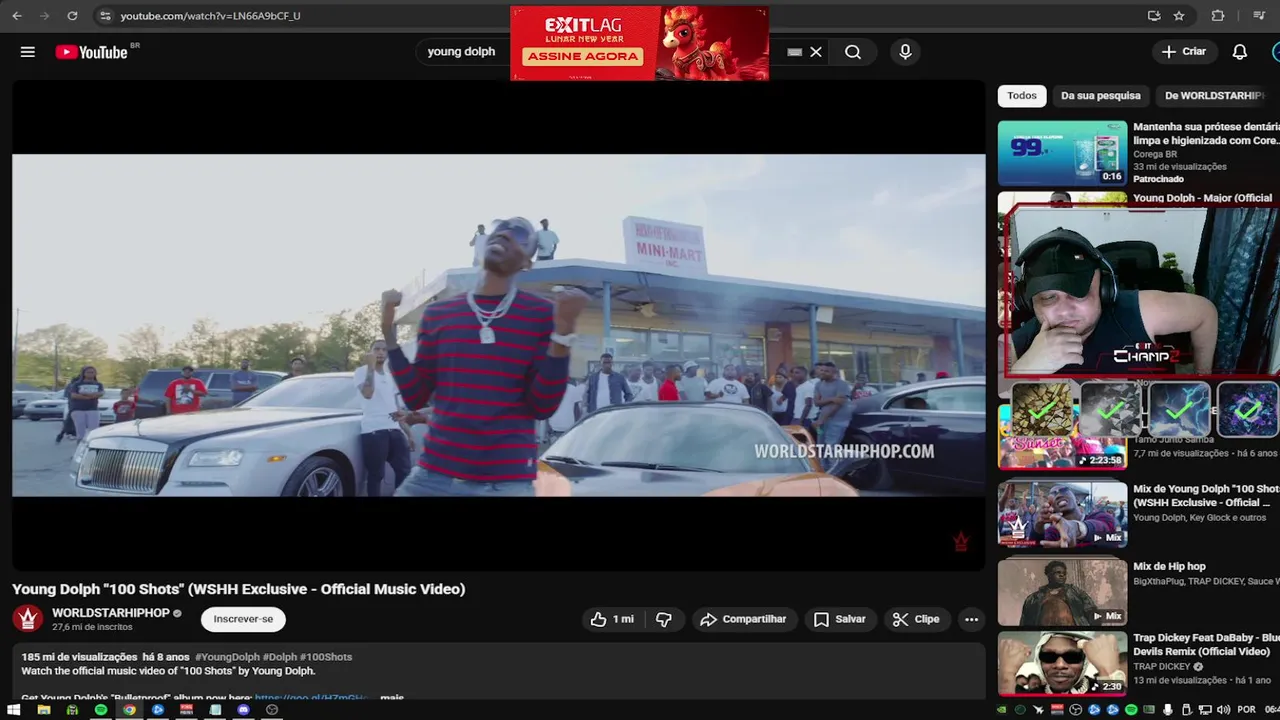Screen dimensions: 1280x720
Task: Open the Criar create menu
Action: tap(1185, 52)
